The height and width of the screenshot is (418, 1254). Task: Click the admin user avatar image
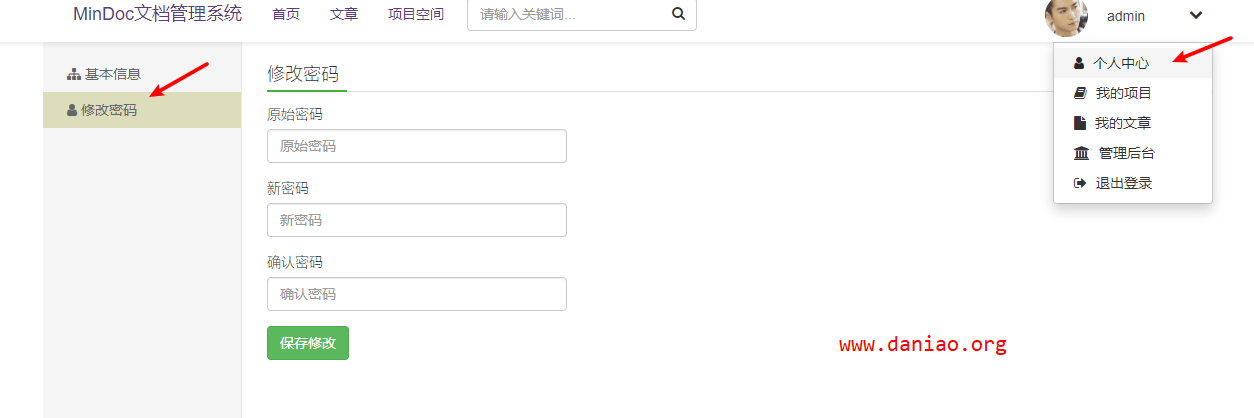click(1066, 16)
